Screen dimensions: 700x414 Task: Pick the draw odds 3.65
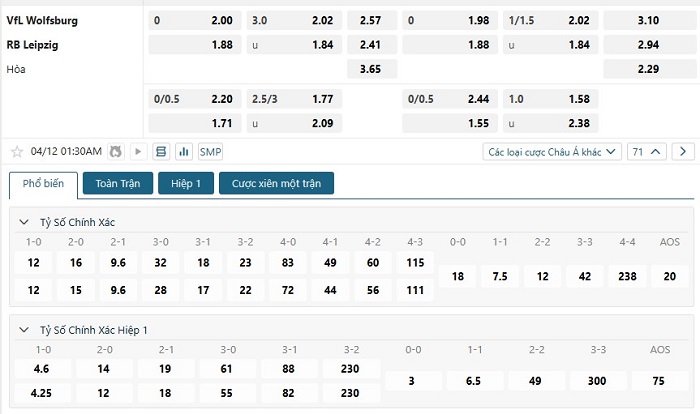[x=370, y=69]
